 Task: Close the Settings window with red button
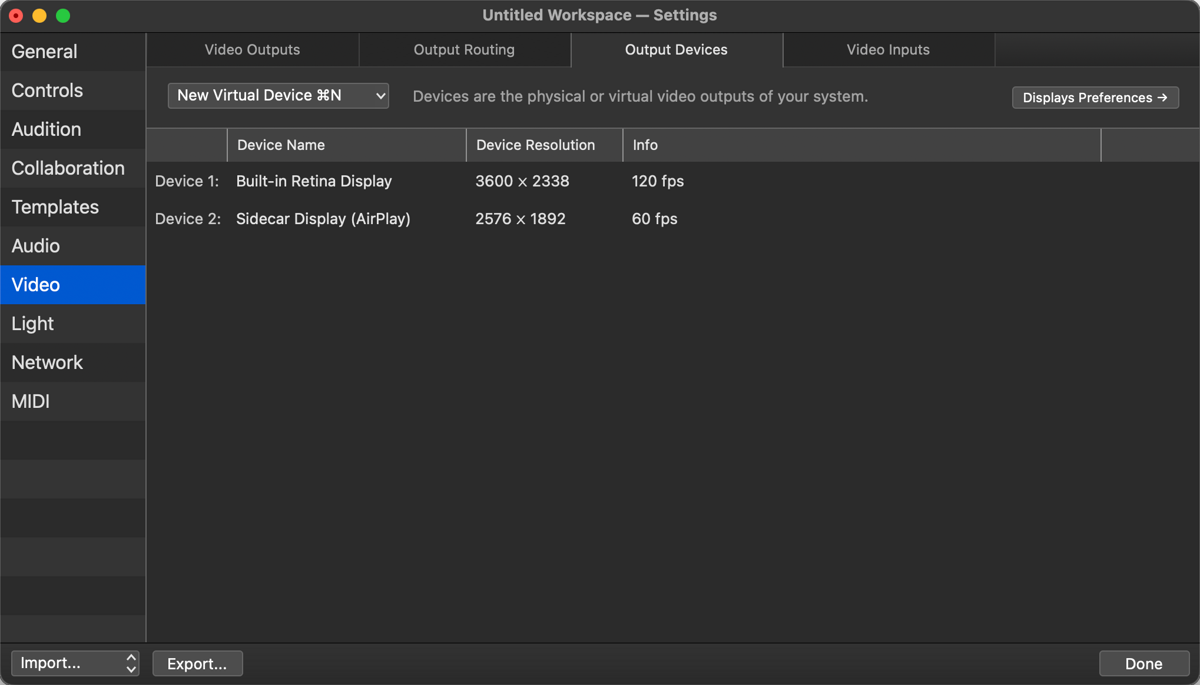coord(16,16)
